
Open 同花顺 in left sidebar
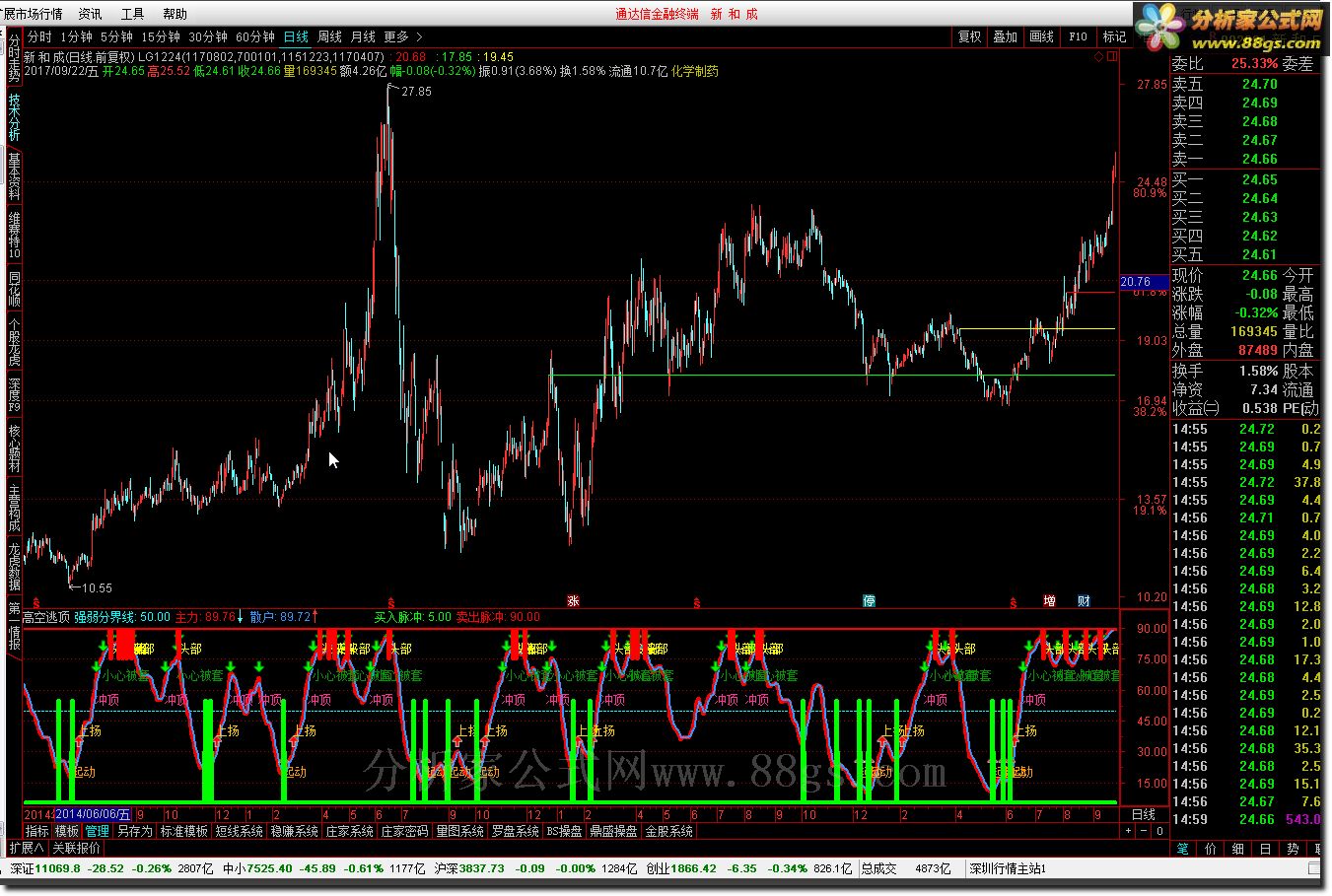[14, 290]
